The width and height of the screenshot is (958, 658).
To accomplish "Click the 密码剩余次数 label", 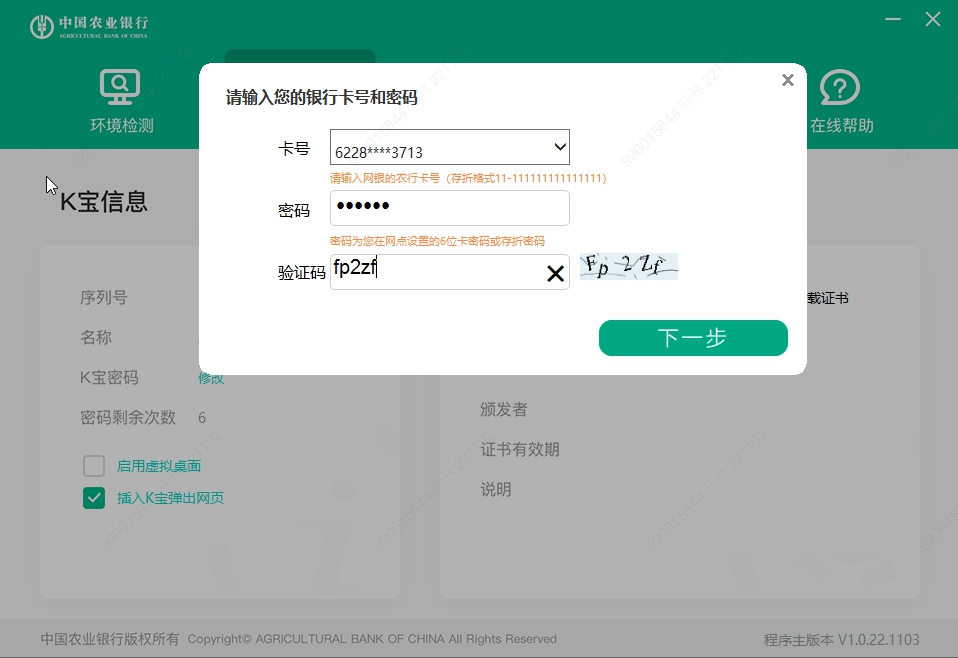I will point(128,417).
